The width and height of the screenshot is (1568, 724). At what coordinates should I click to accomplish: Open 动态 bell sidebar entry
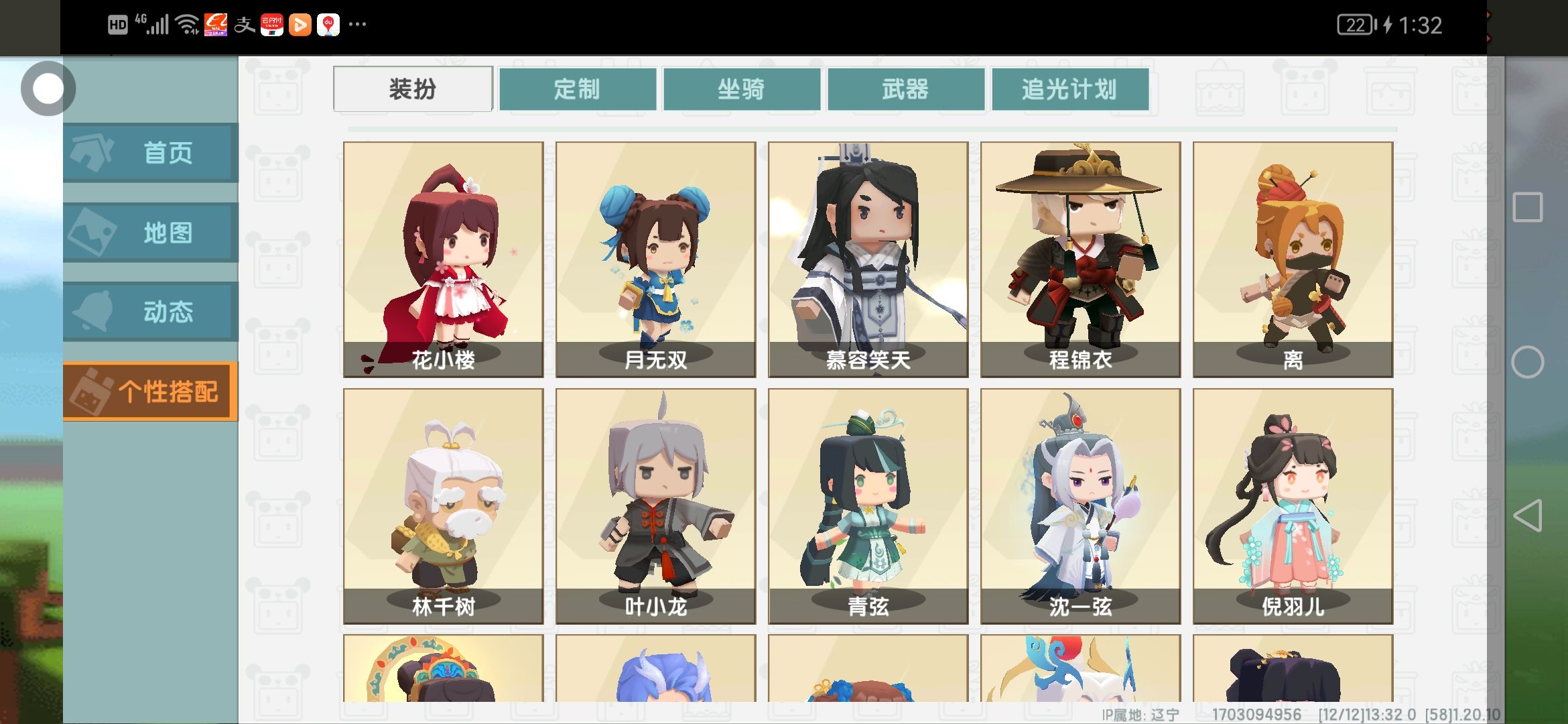pos(151,312)
